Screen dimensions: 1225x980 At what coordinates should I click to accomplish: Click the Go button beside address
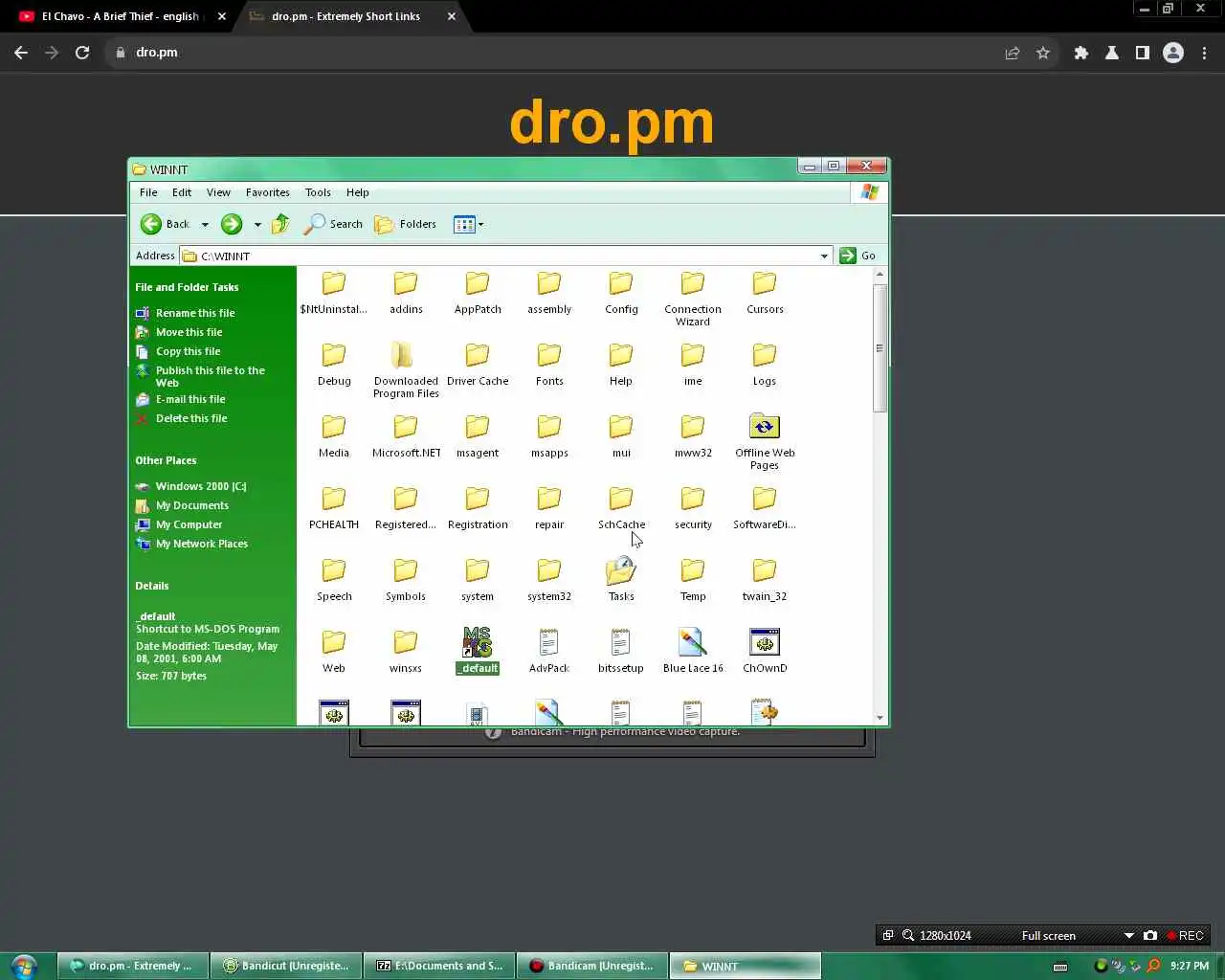pyautogui.click(x=857, y=256)
